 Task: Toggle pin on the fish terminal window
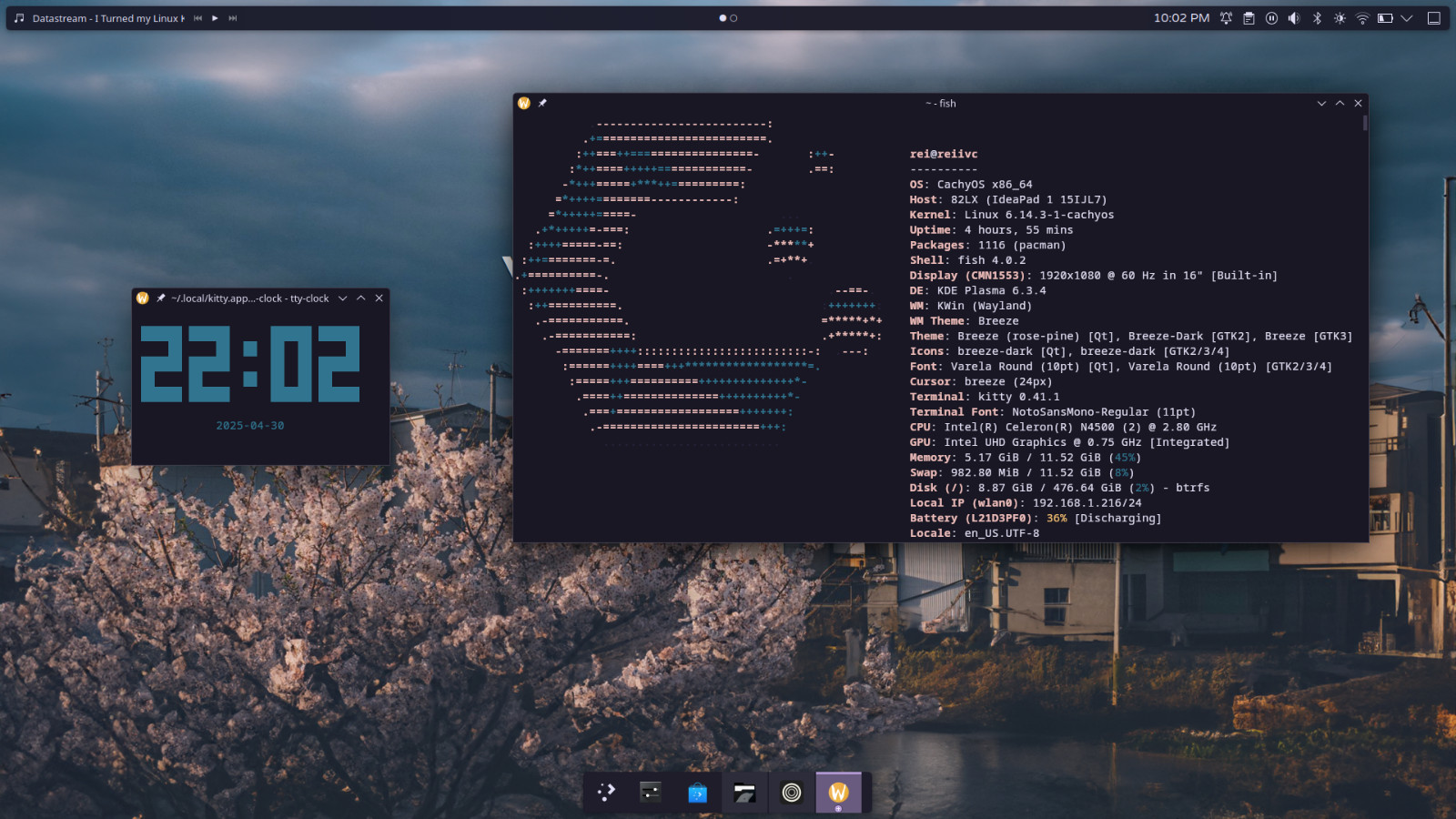[542, 103]
